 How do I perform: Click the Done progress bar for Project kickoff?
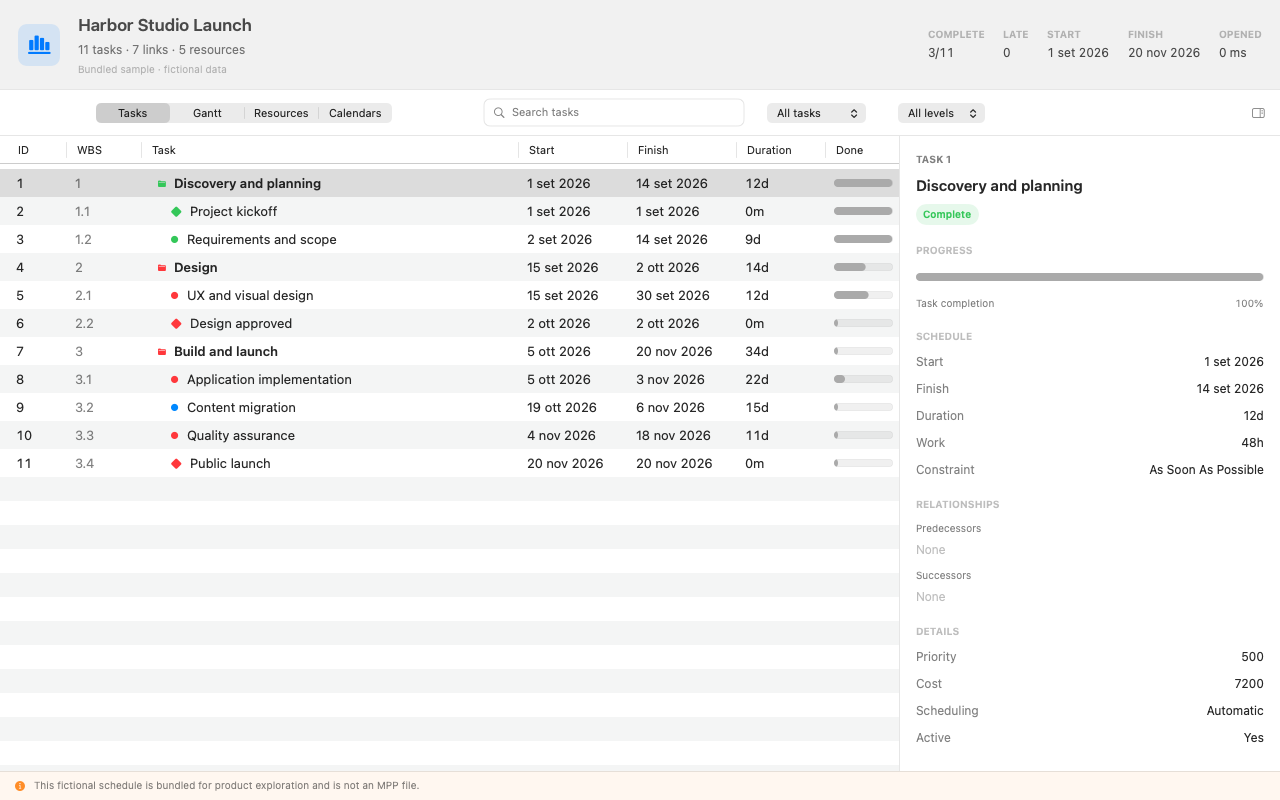[x=863, y=212]
